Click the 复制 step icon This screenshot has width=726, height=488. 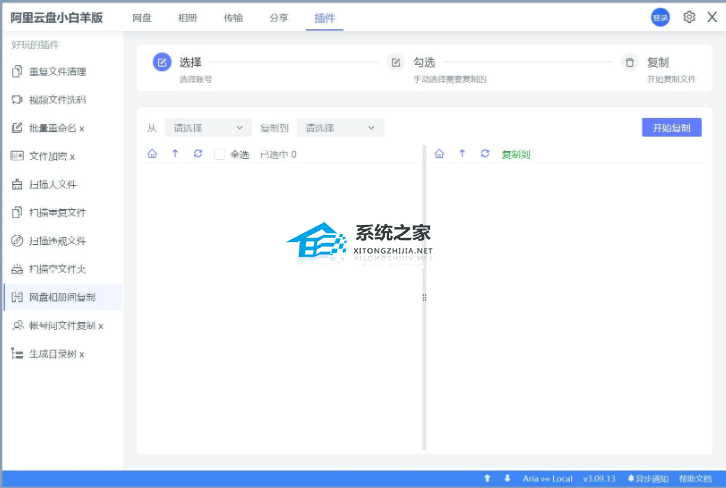pos(630,62)
